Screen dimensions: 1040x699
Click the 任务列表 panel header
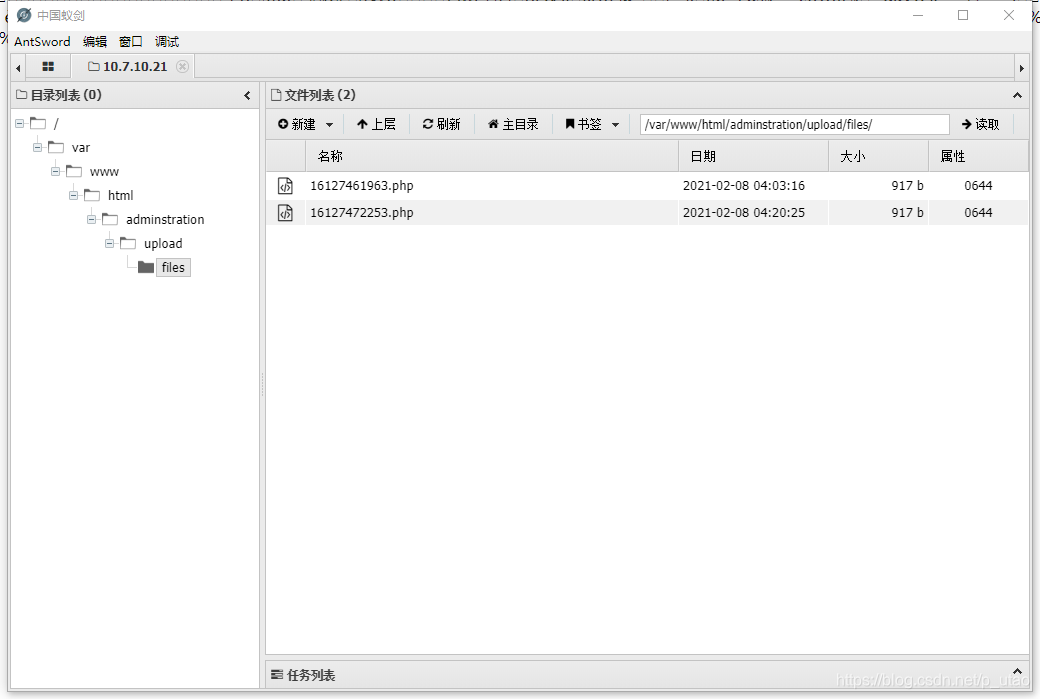click(647, 674)
